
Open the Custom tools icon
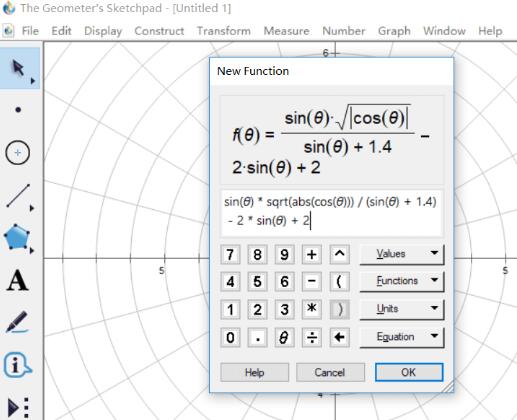(x=18, y=407)
